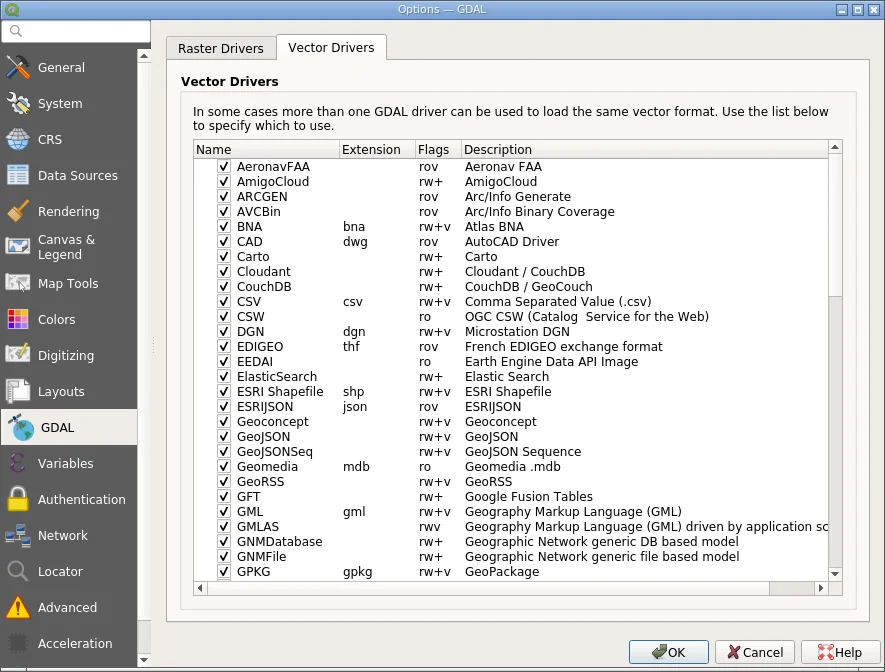Toggle the CSV driver checkbox
The height and width of the screenshot is (672, 885).
[224, 302]
